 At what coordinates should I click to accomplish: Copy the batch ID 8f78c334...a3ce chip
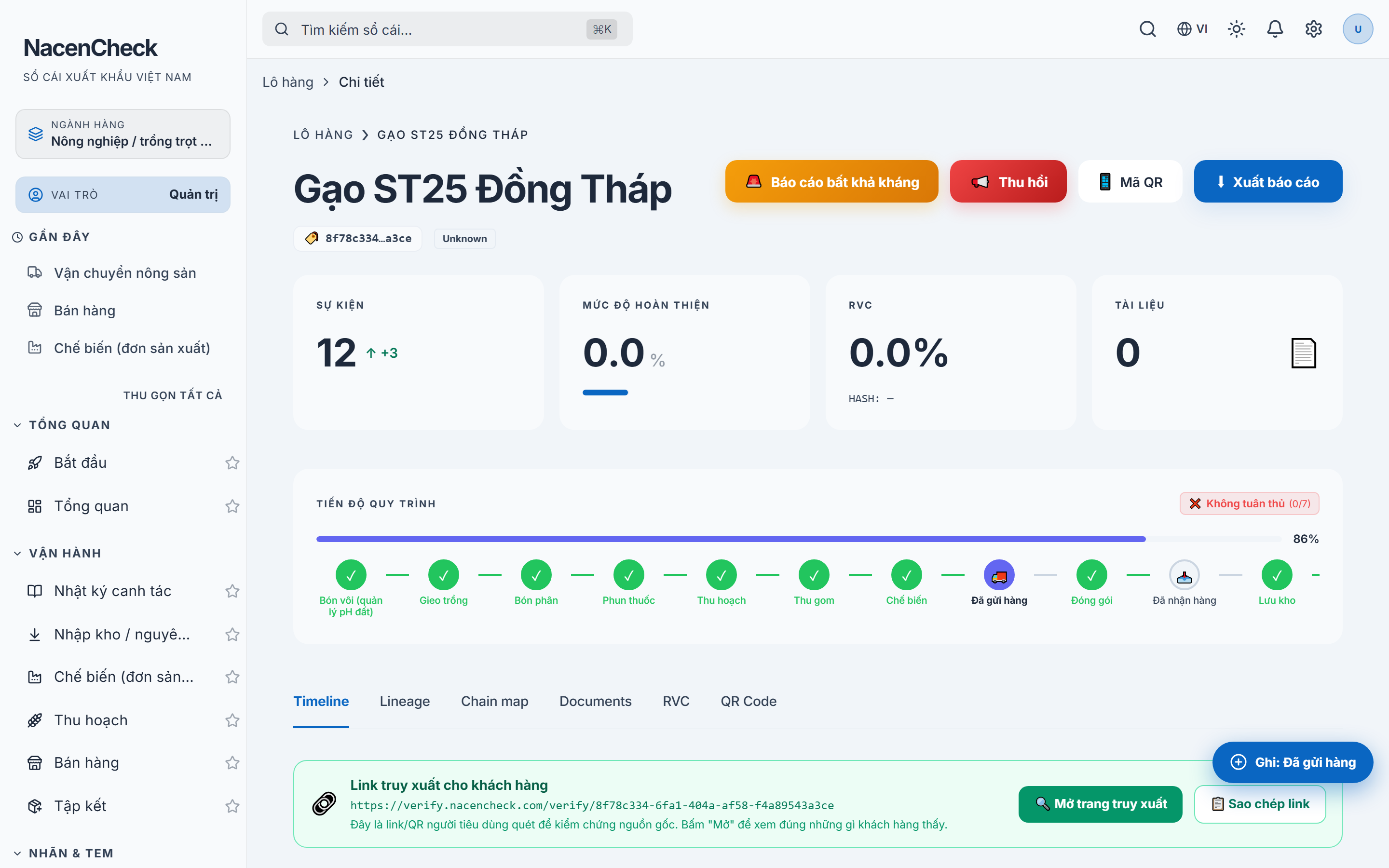pos(357,238)
